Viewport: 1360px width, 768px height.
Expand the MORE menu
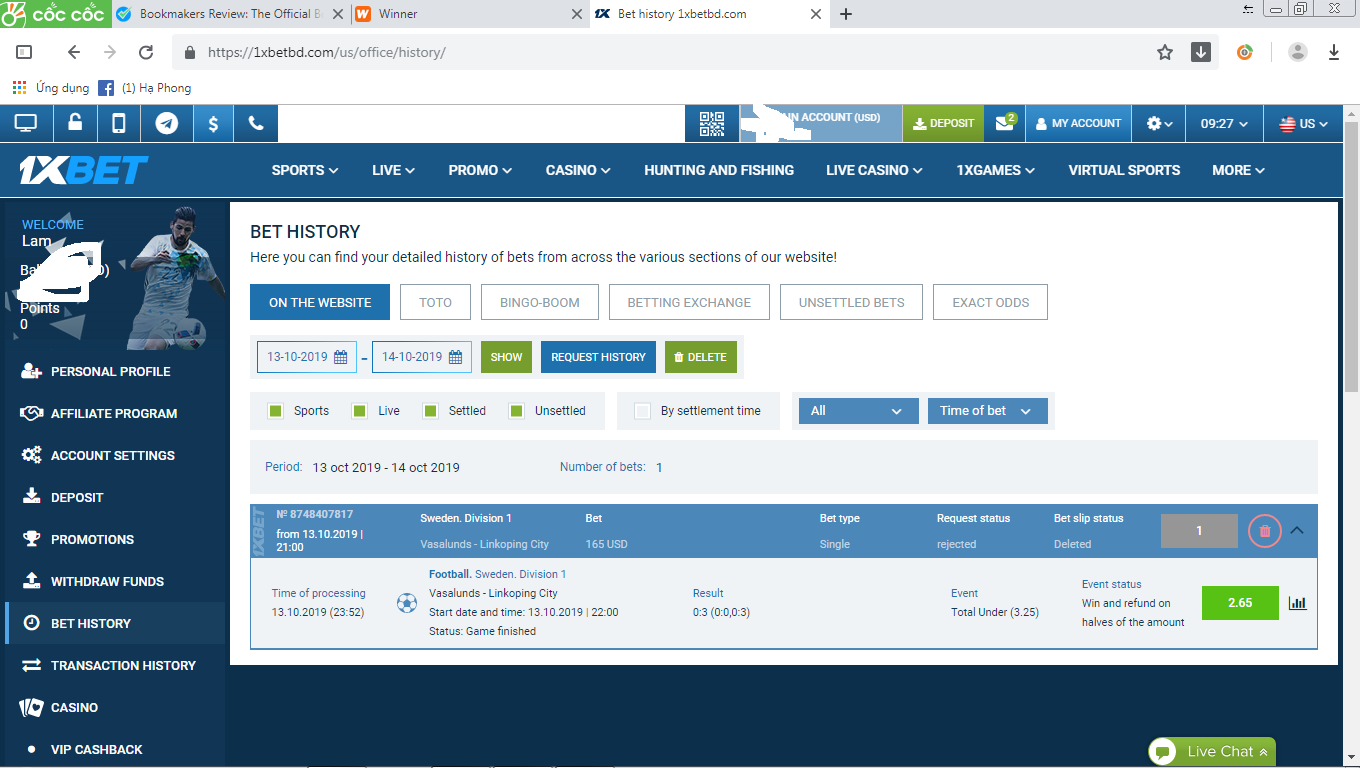click(1238, 170)
